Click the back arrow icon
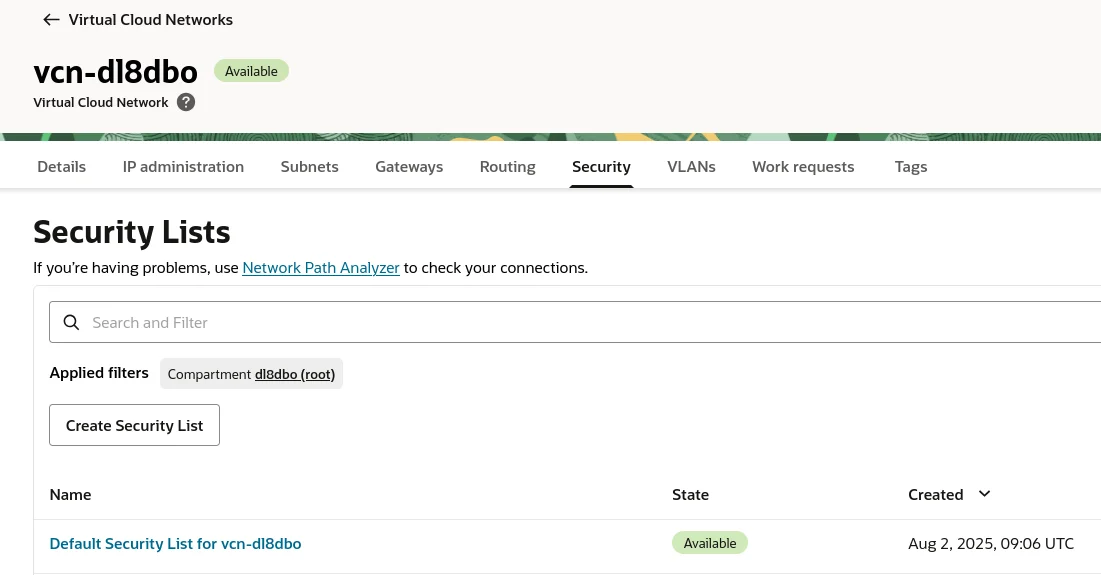 [51, 20]
